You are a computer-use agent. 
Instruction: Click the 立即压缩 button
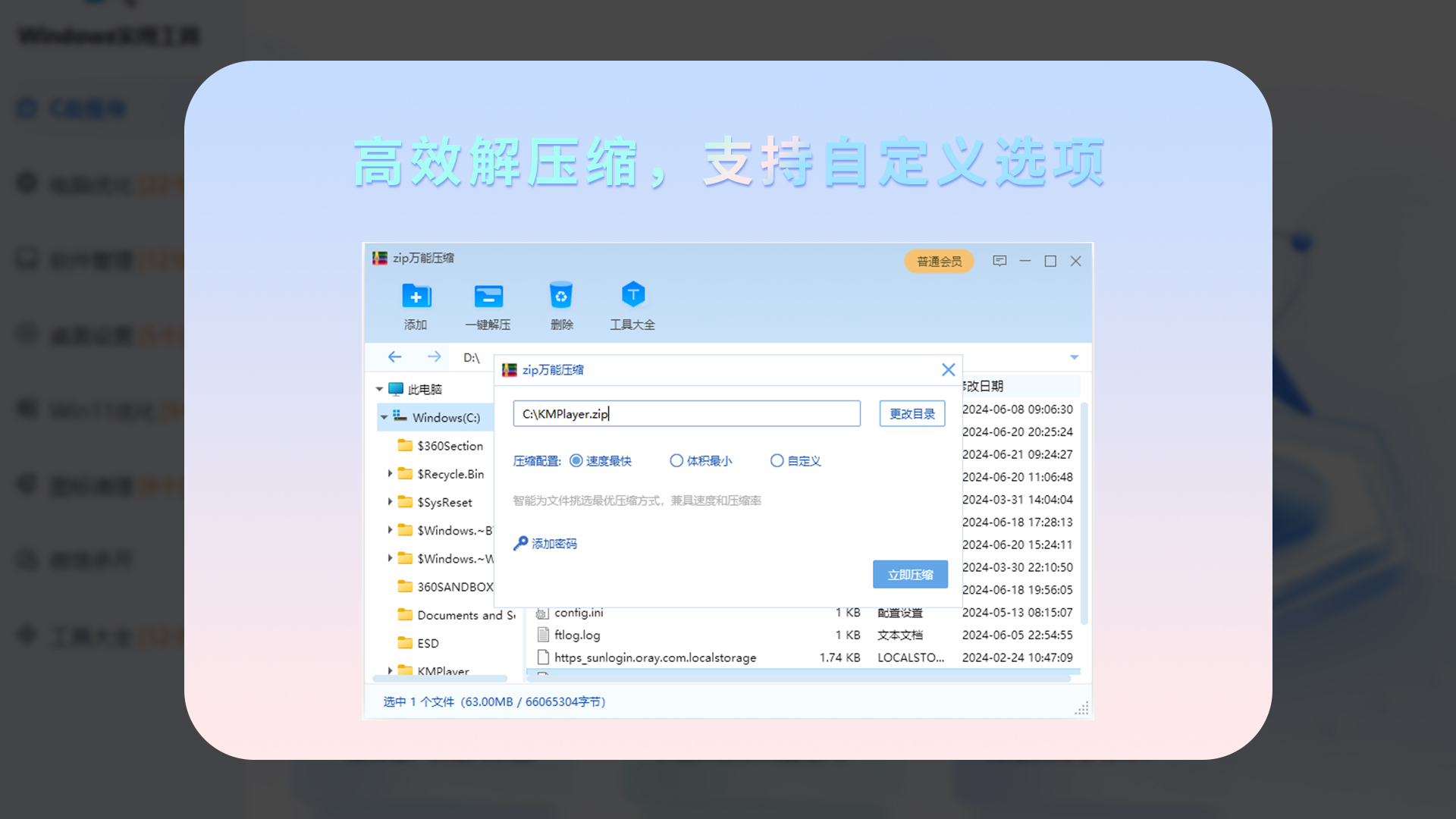click(910, 575)
